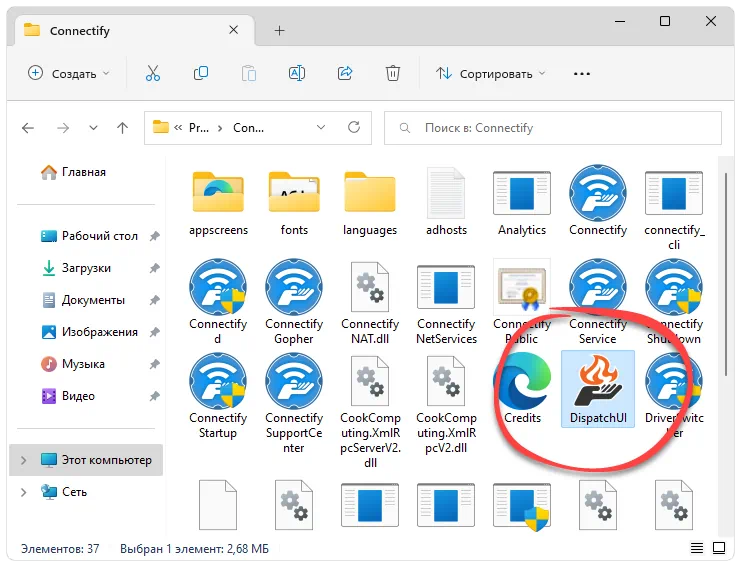
Task: Expand the address bar history dropdown
Action: [x=321, y=128]
